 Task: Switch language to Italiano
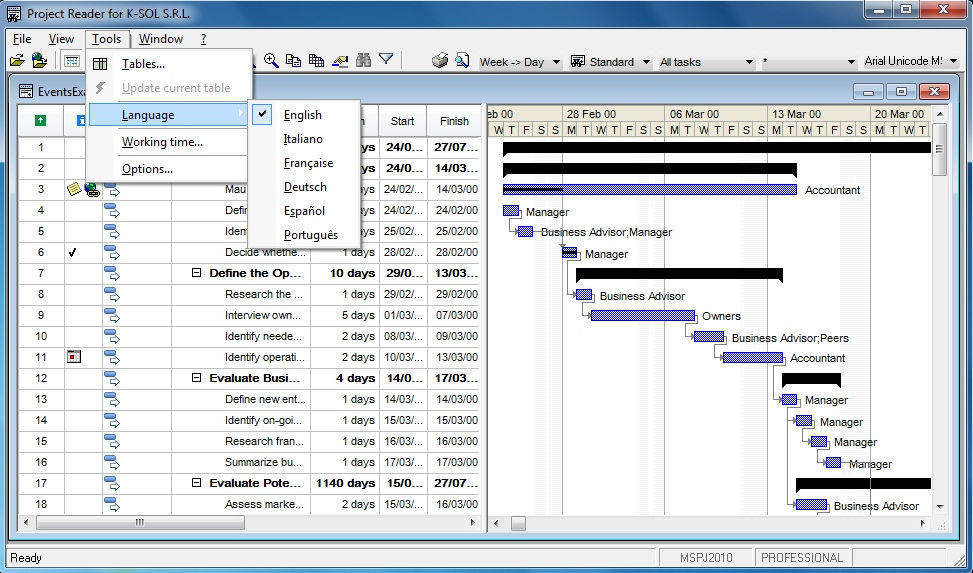point(303,139)
